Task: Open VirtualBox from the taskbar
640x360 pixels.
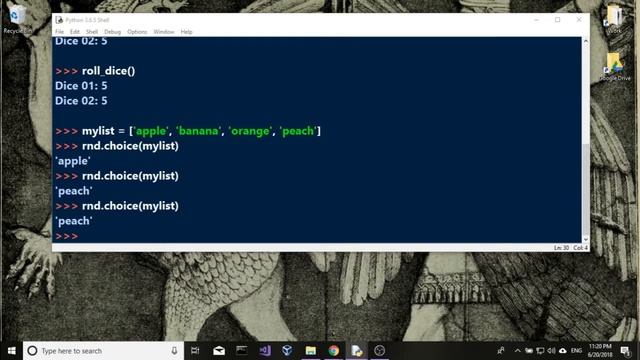Action: click(287, 351)
